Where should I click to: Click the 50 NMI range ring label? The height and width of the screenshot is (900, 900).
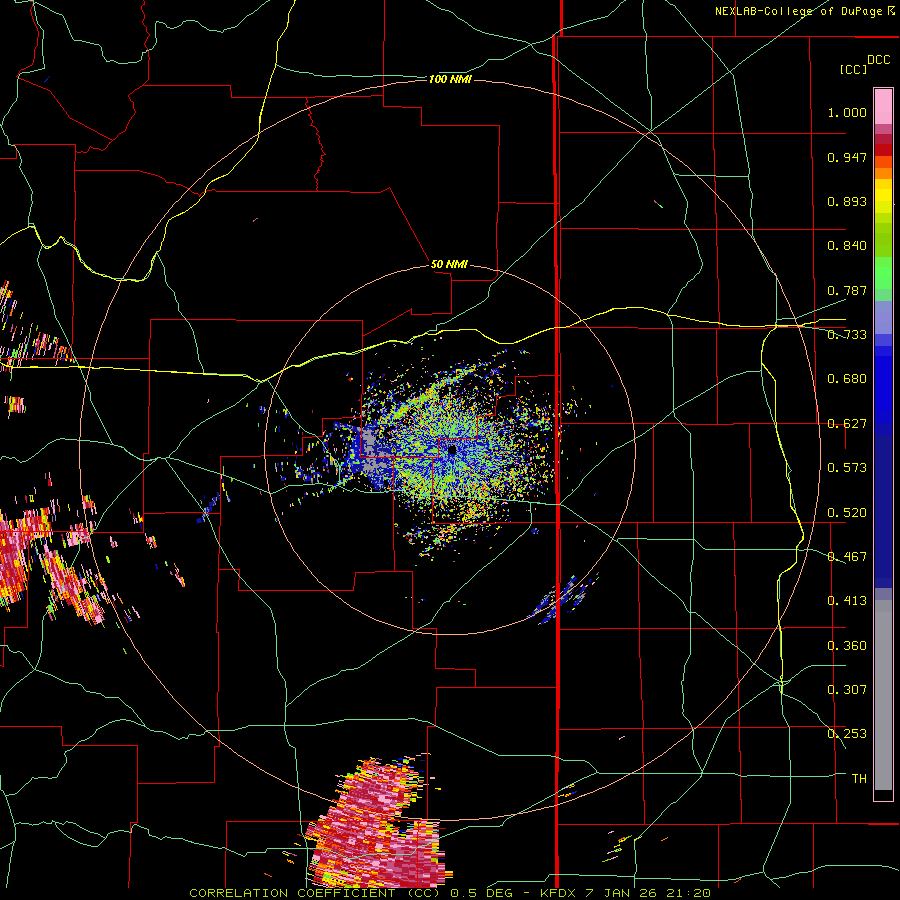tap(449, 265)
